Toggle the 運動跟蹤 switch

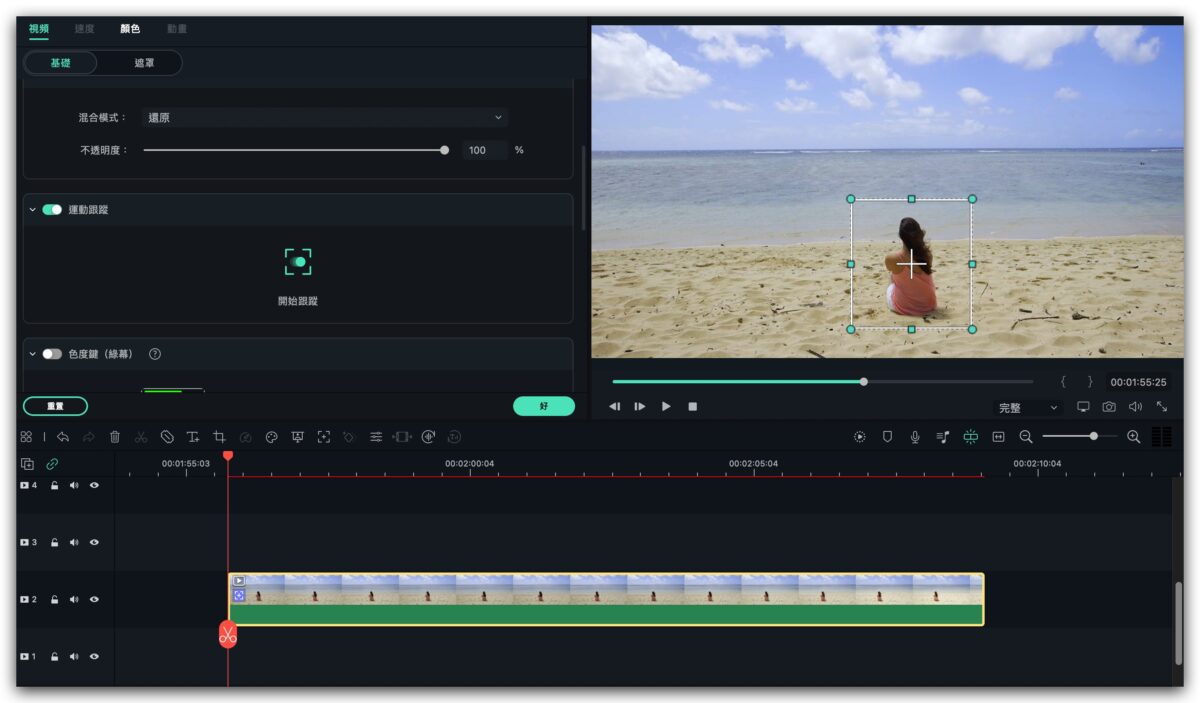click(52, 210)
